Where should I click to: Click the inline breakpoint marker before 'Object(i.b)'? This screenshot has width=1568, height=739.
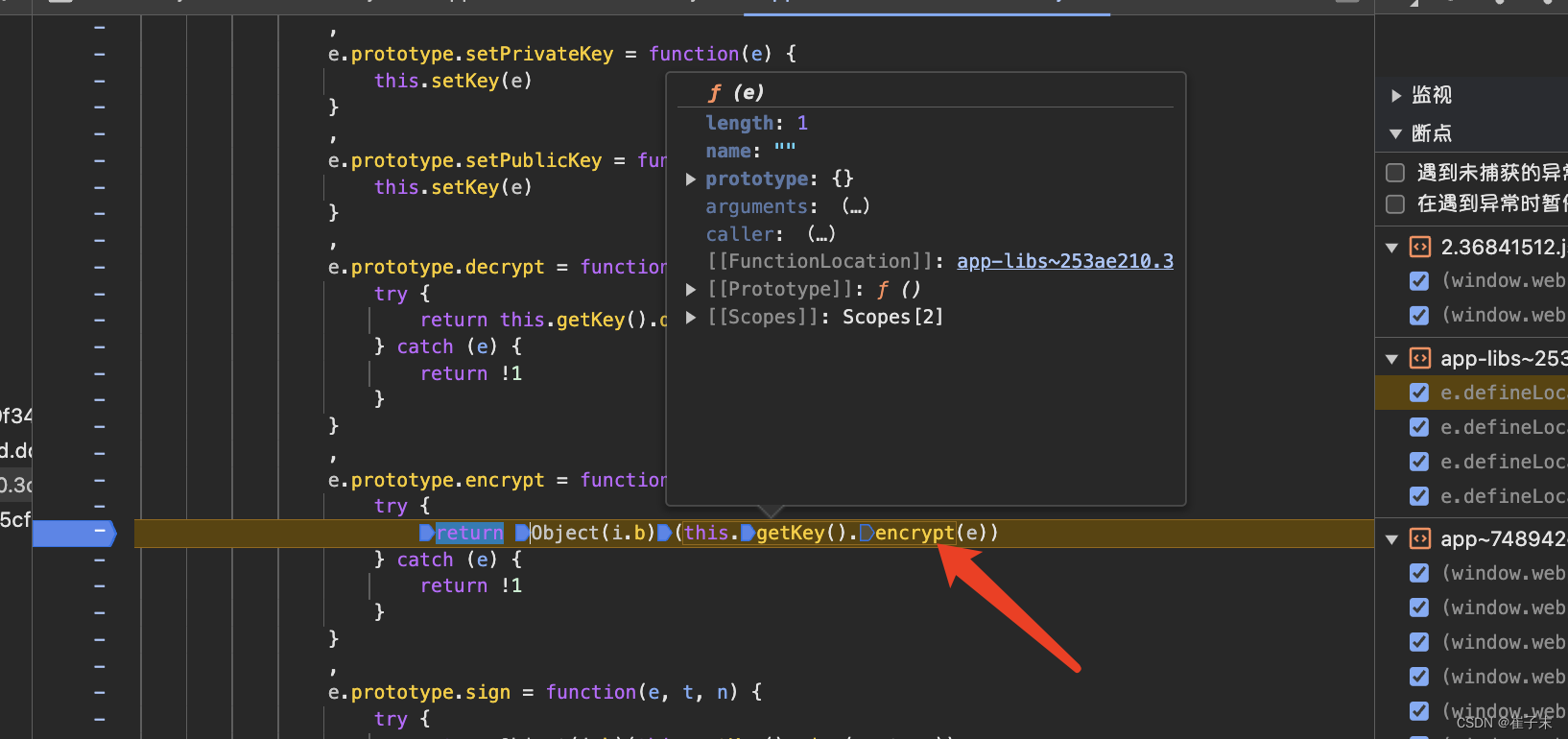pyautogui.click(x=522, y=533)
